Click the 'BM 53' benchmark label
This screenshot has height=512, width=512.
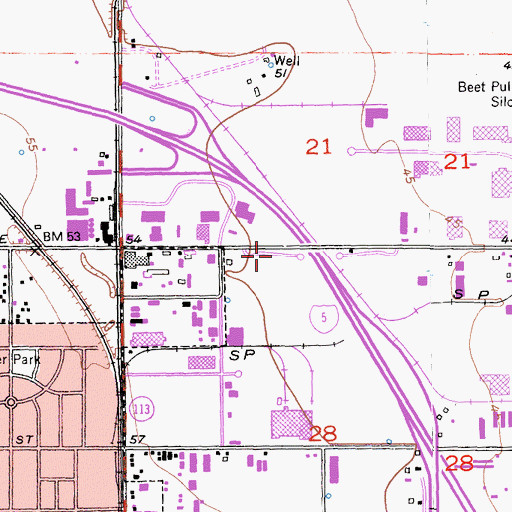62,237
